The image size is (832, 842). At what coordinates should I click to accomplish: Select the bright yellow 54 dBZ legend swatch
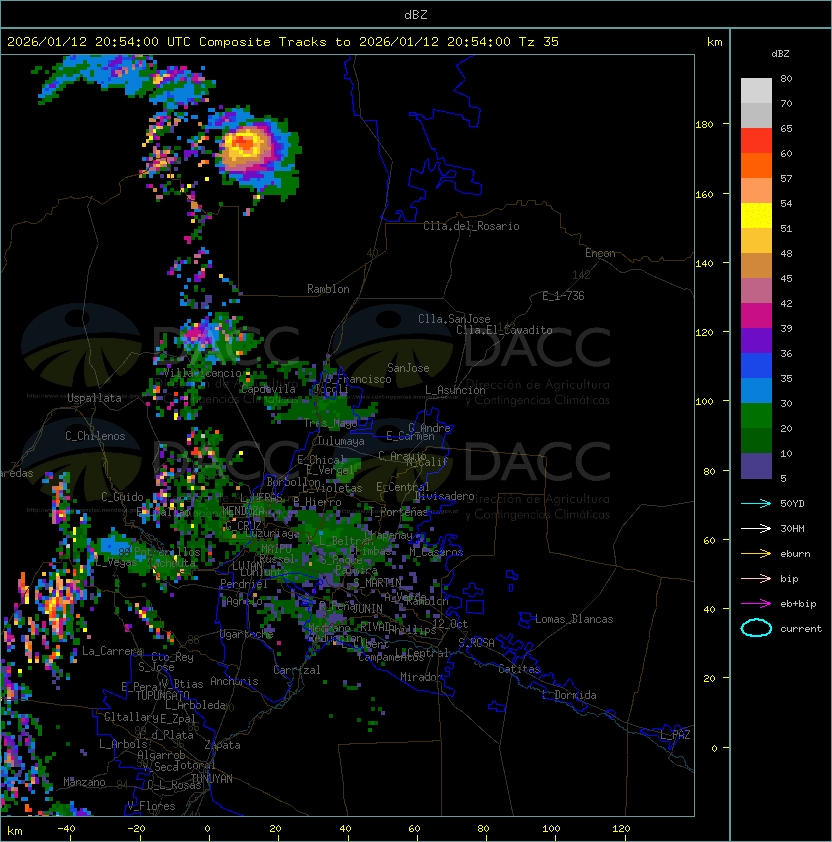tap(756, 216)
